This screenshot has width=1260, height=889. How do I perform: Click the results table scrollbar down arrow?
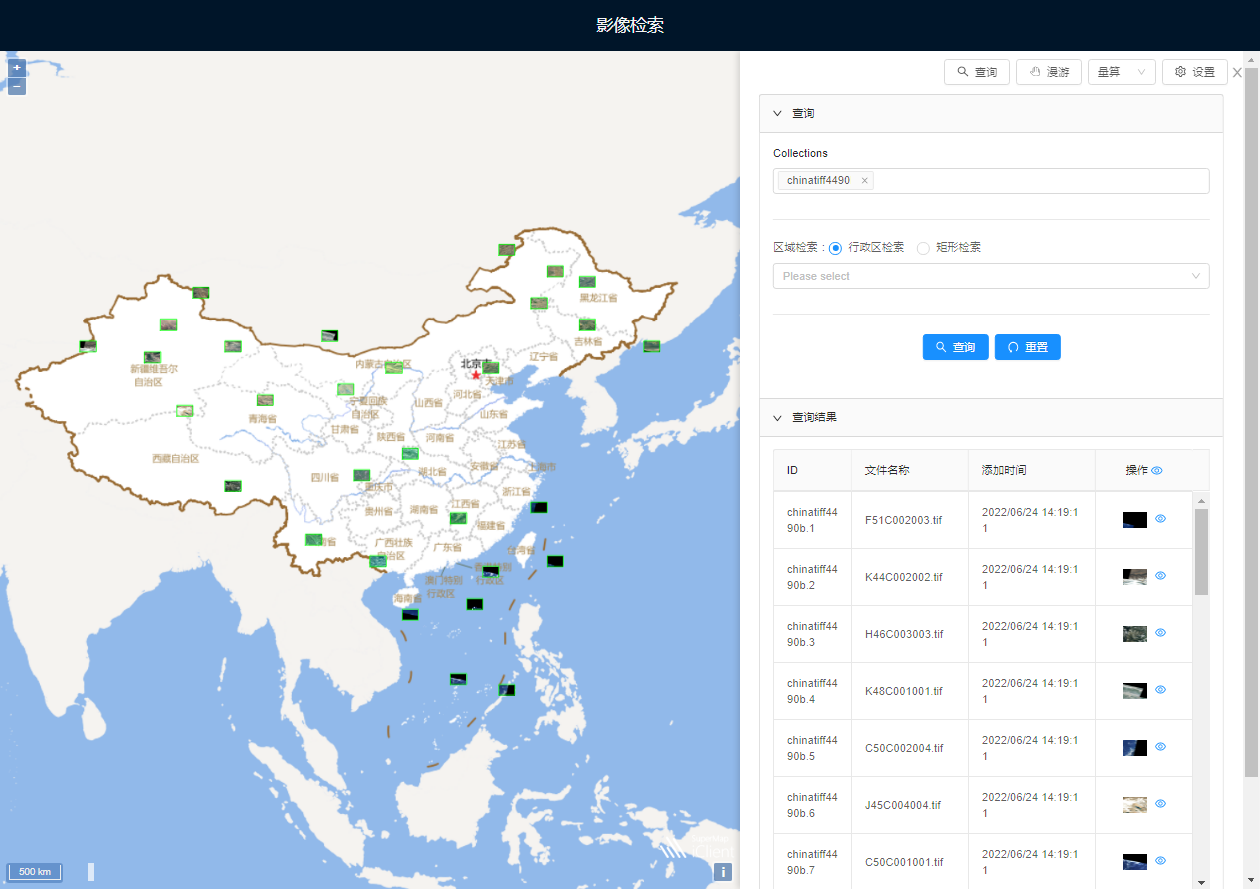[x=1201, y=882]
